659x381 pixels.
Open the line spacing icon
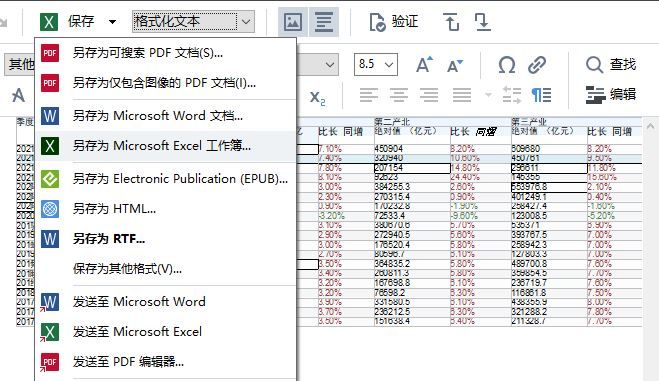click(x=511, y=95)
